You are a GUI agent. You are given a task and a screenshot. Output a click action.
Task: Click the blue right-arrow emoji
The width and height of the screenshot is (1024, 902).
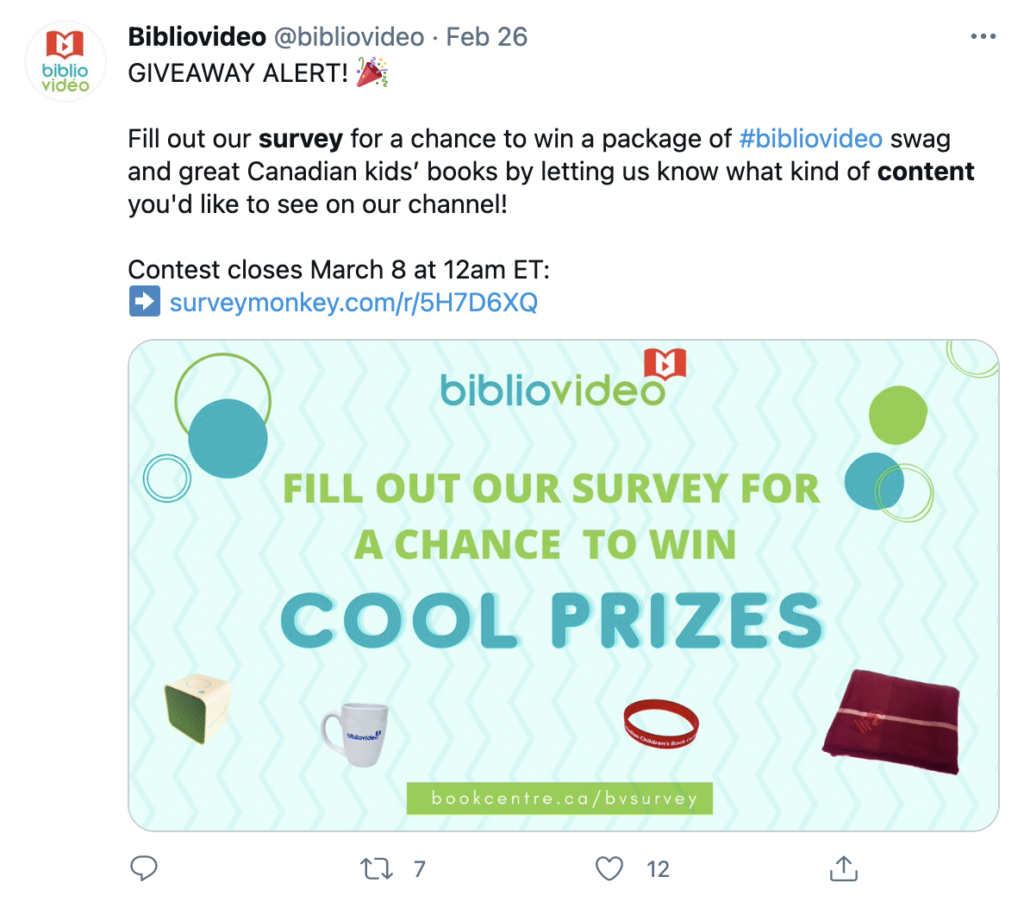tap(144, 301)
